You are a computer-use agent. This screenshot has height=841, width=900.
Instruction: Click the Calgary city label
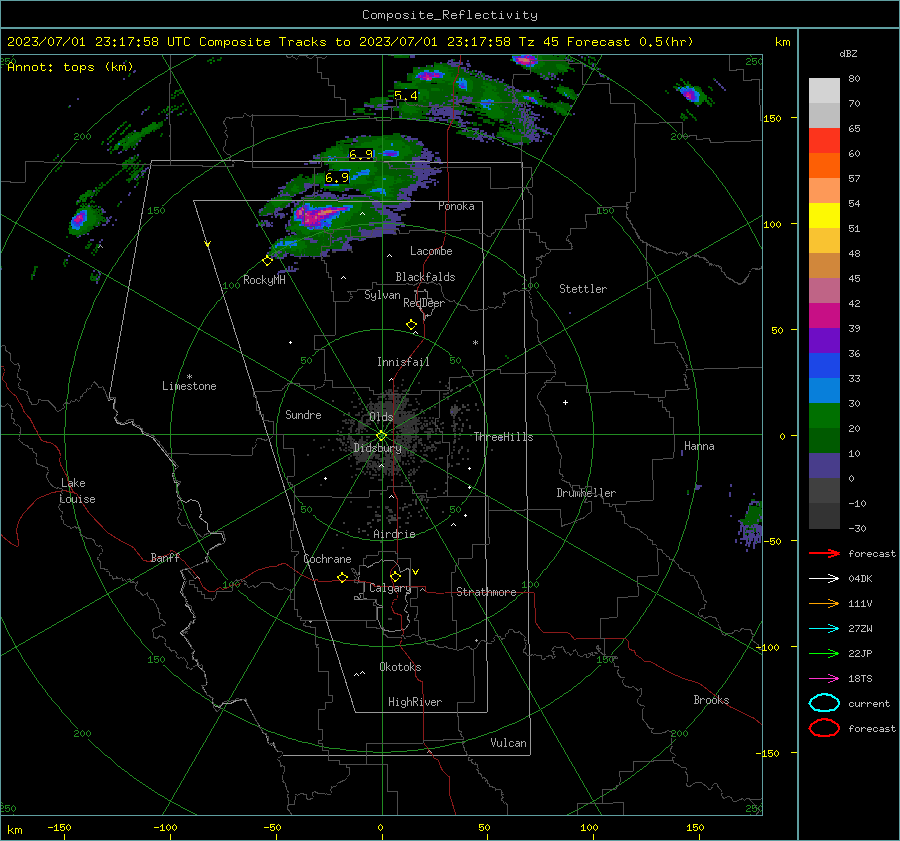(x=390, y=588)
